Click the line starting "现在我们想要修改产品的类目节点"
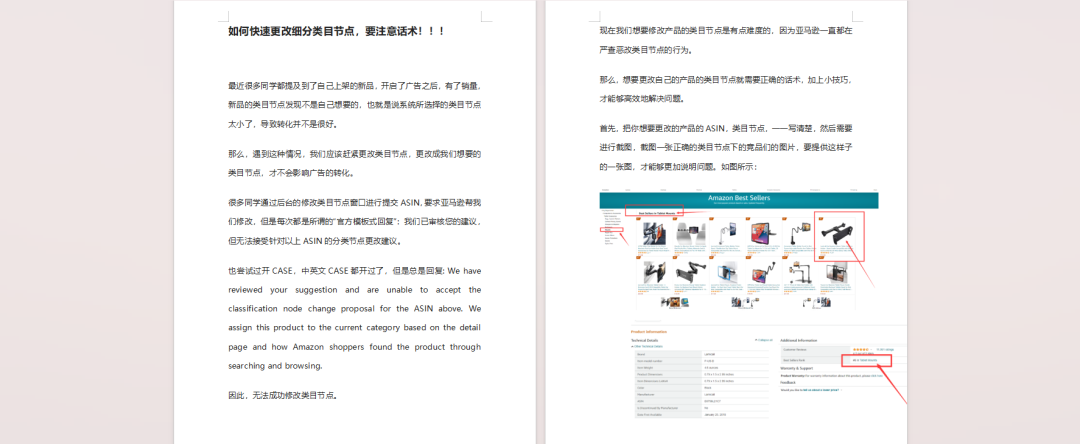The width and height of the screenshot is (1080, 444). click(x=726, y=31)
